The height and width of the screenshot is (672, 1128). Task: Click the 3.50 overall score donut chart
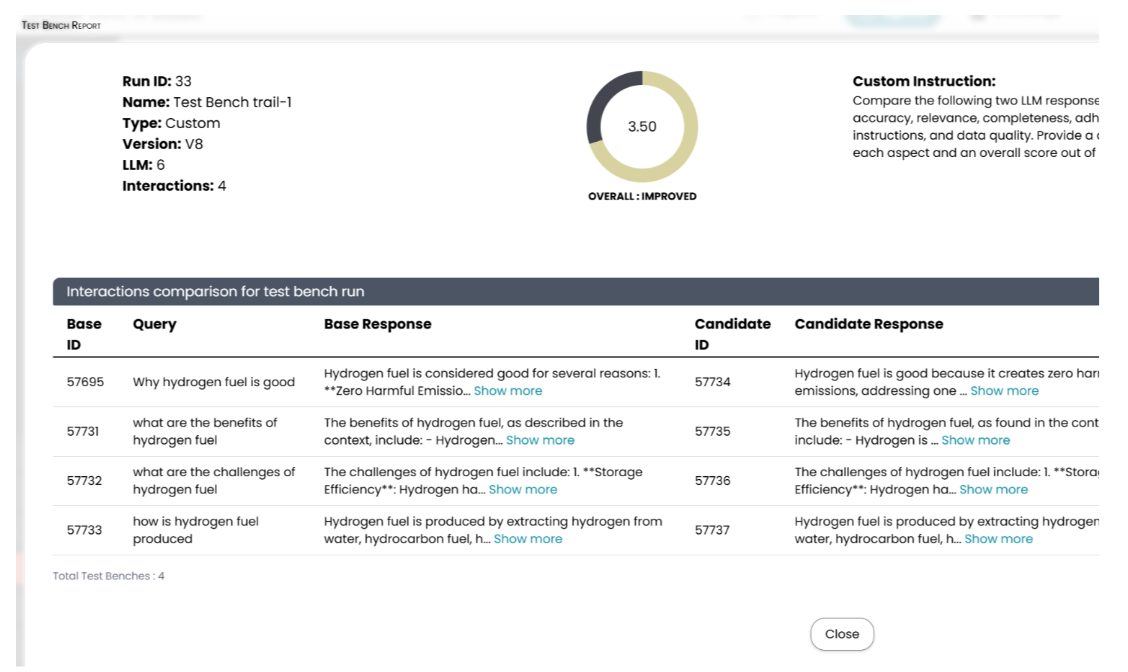click(x=642, y=127)
